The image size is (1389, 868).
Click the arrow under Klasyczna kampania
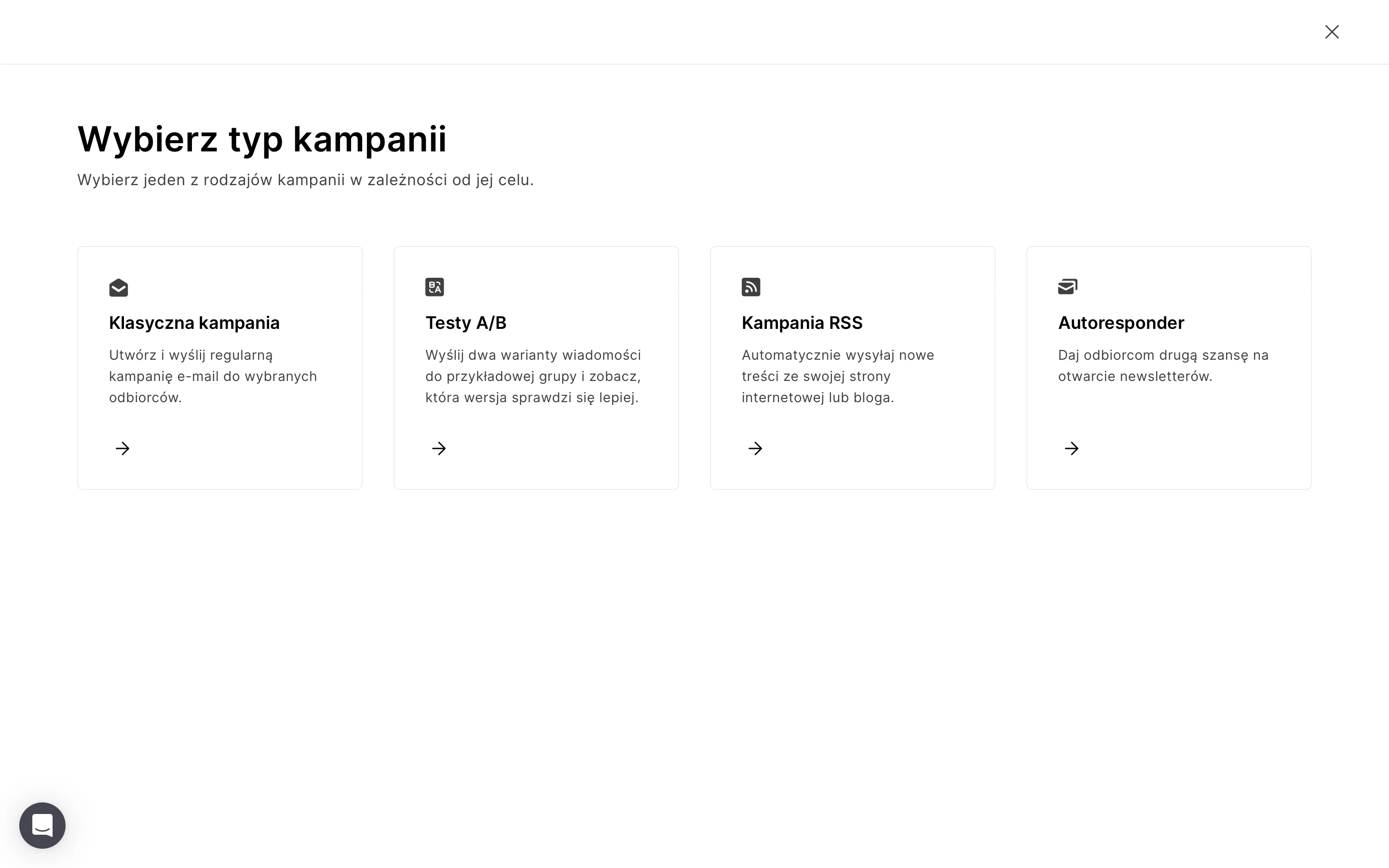pos(122,448)
